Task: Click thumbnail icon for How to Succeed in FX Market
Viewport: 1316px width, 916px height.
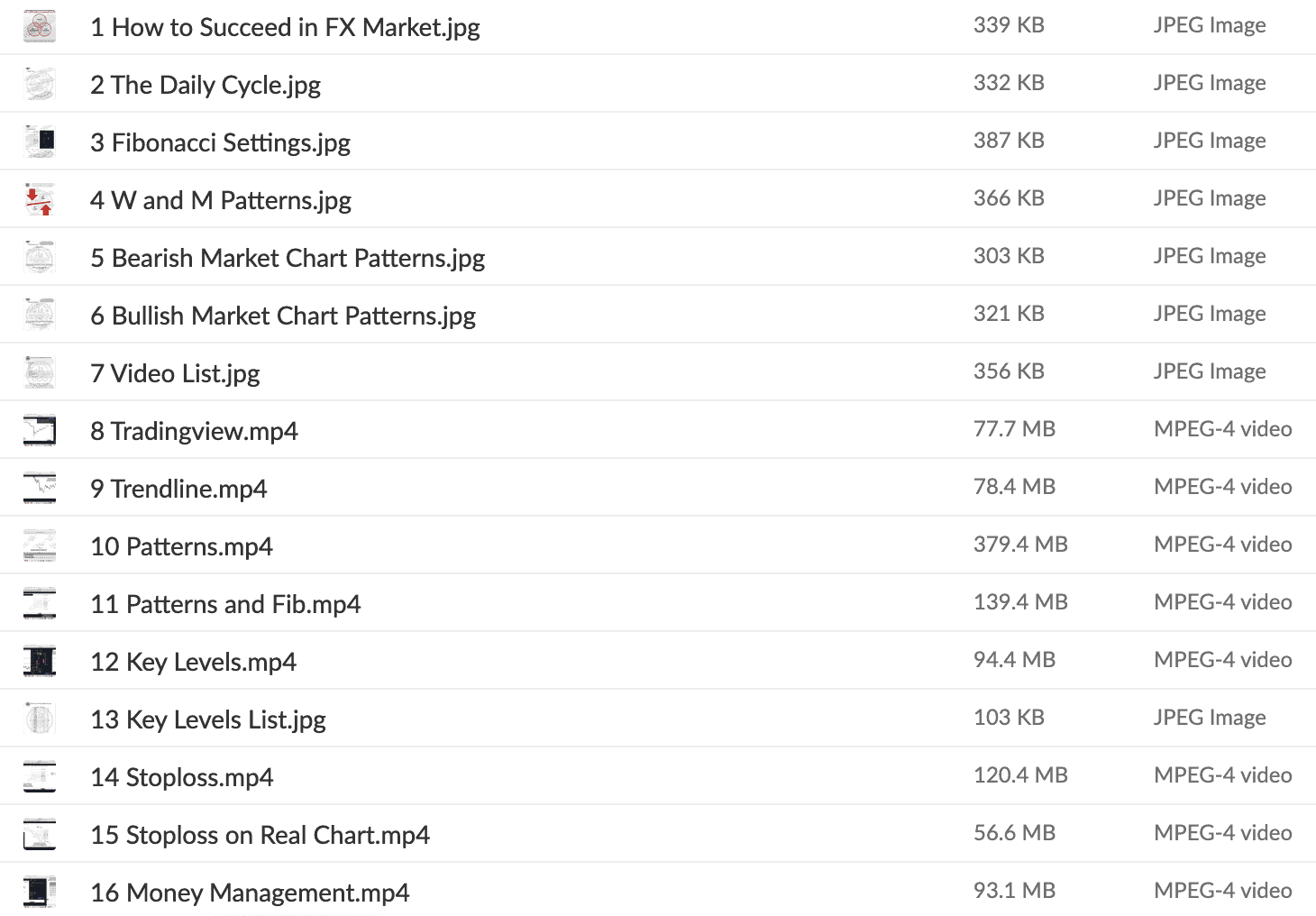Action: (40, 26)
